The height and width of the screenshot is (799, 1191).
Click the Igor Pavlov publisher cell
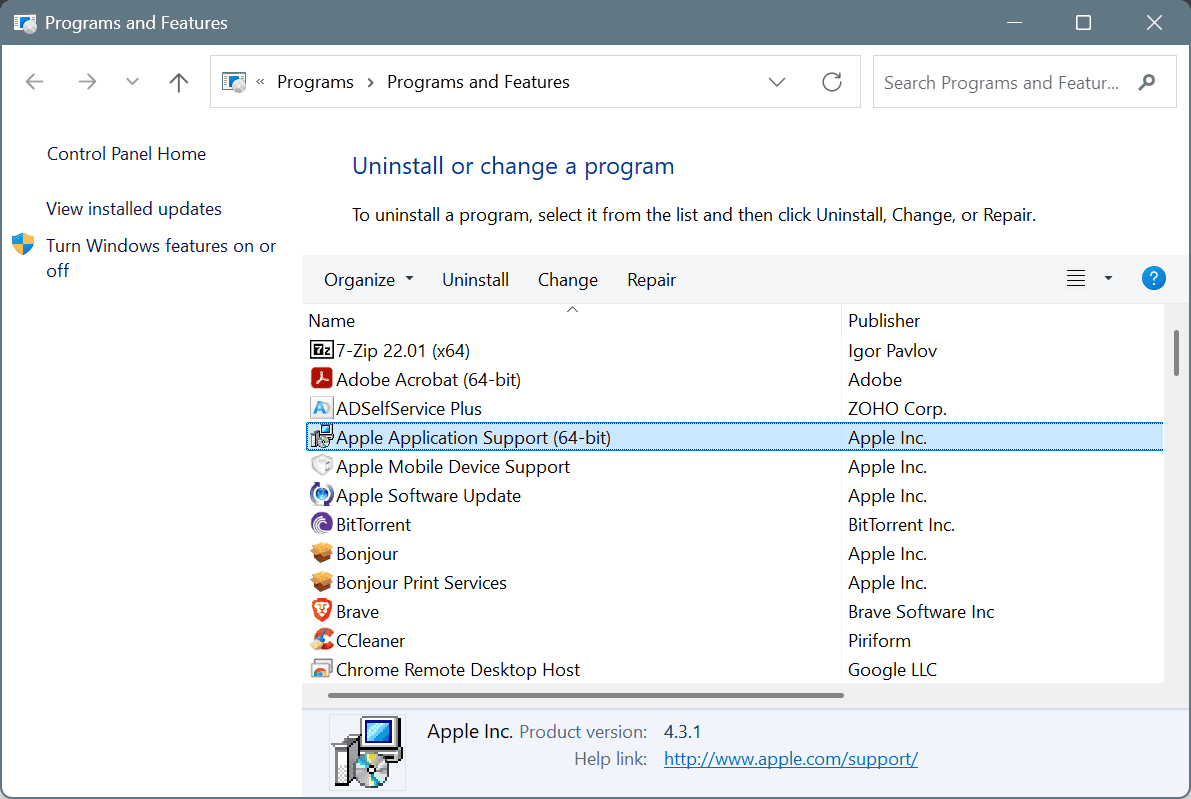tap(892, 350)
